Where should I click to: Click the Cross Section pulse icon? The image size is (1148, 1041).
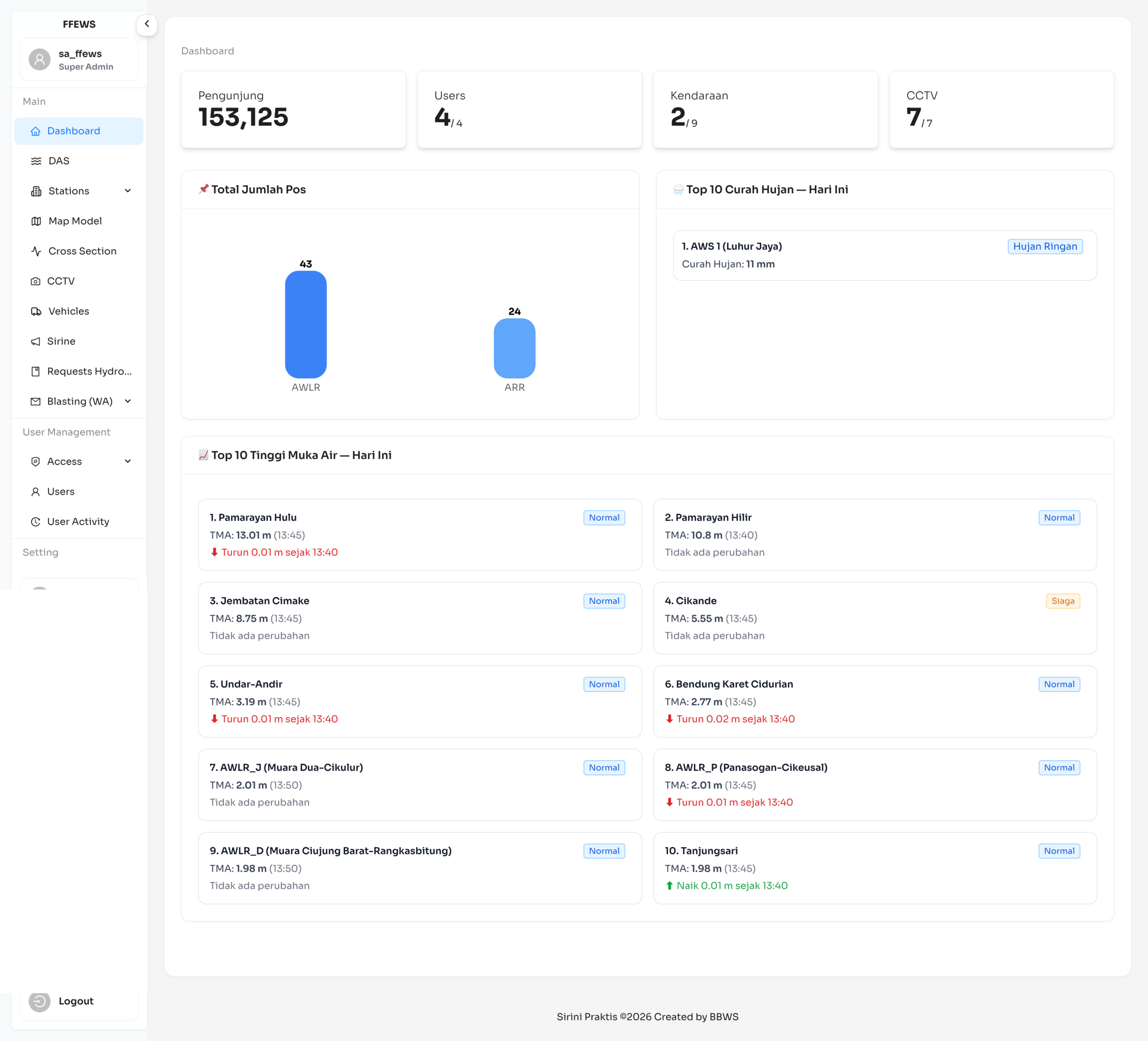pos(36,251)
